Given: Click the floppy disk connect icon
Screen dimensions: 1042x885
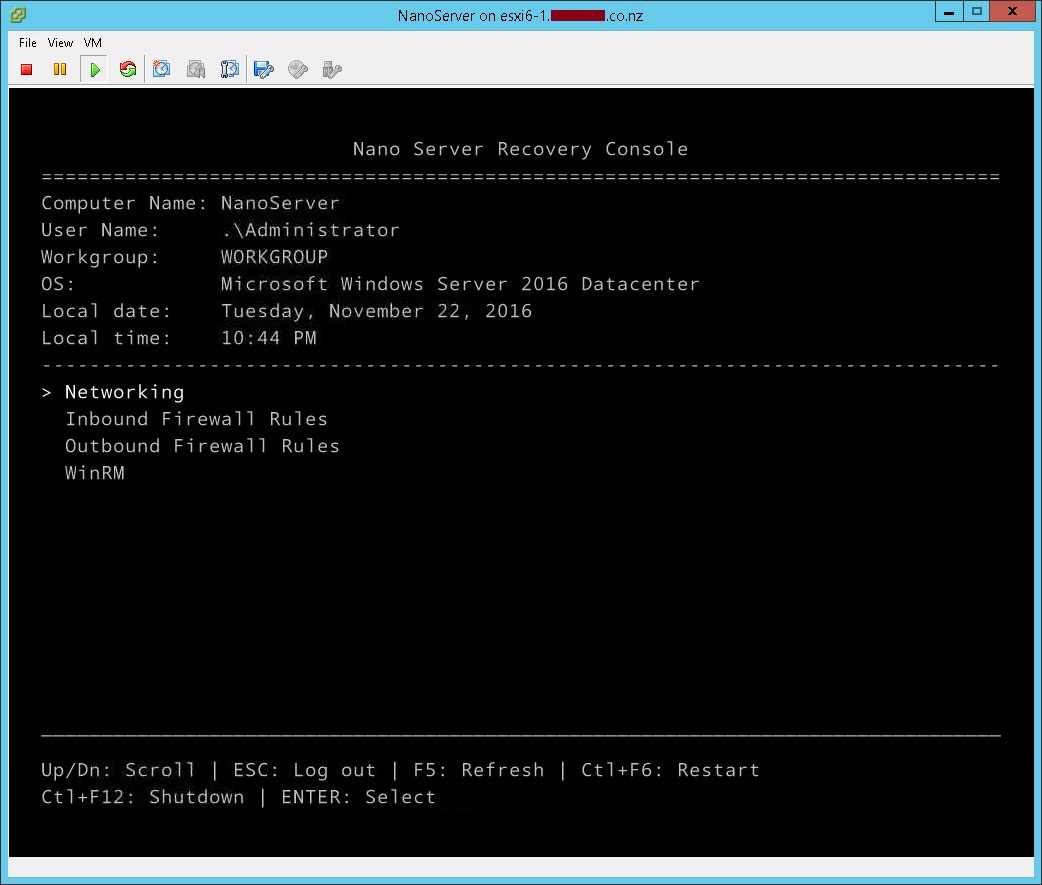Looking at the screenshot, I should click(264, 69).
